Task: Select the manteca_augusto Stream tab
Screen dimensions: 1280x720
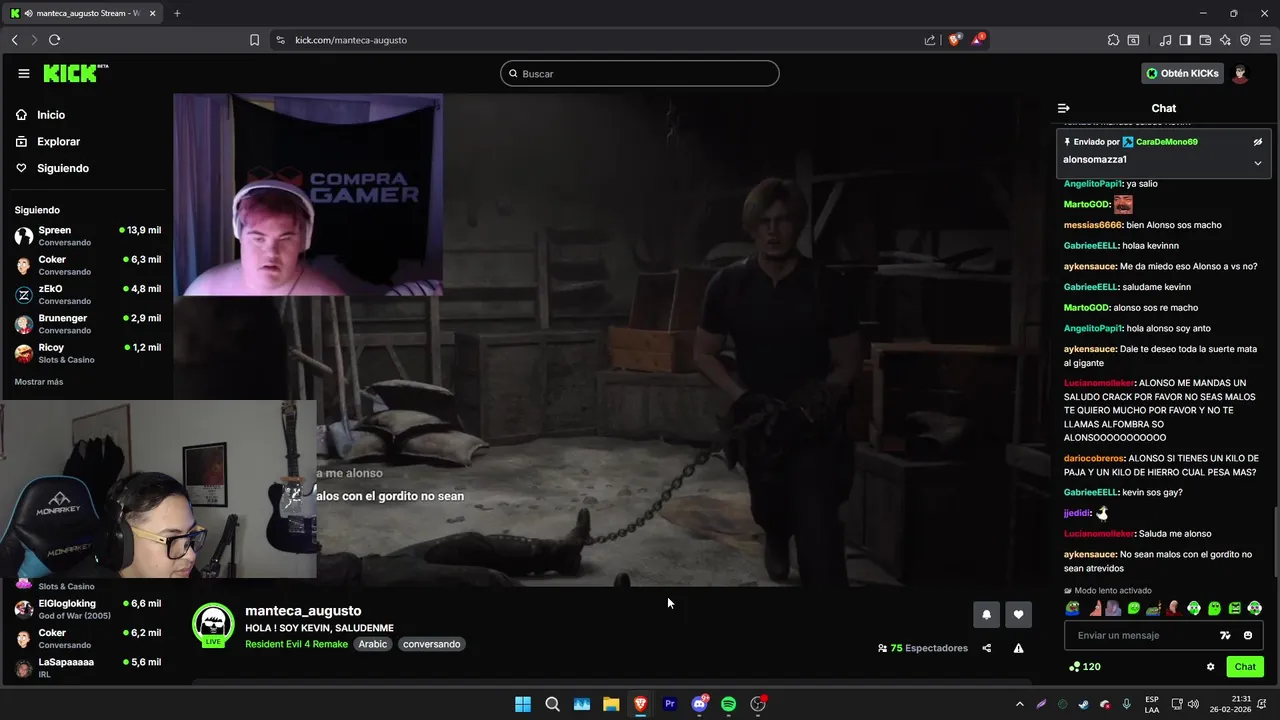Action: [x=84, y=13]
